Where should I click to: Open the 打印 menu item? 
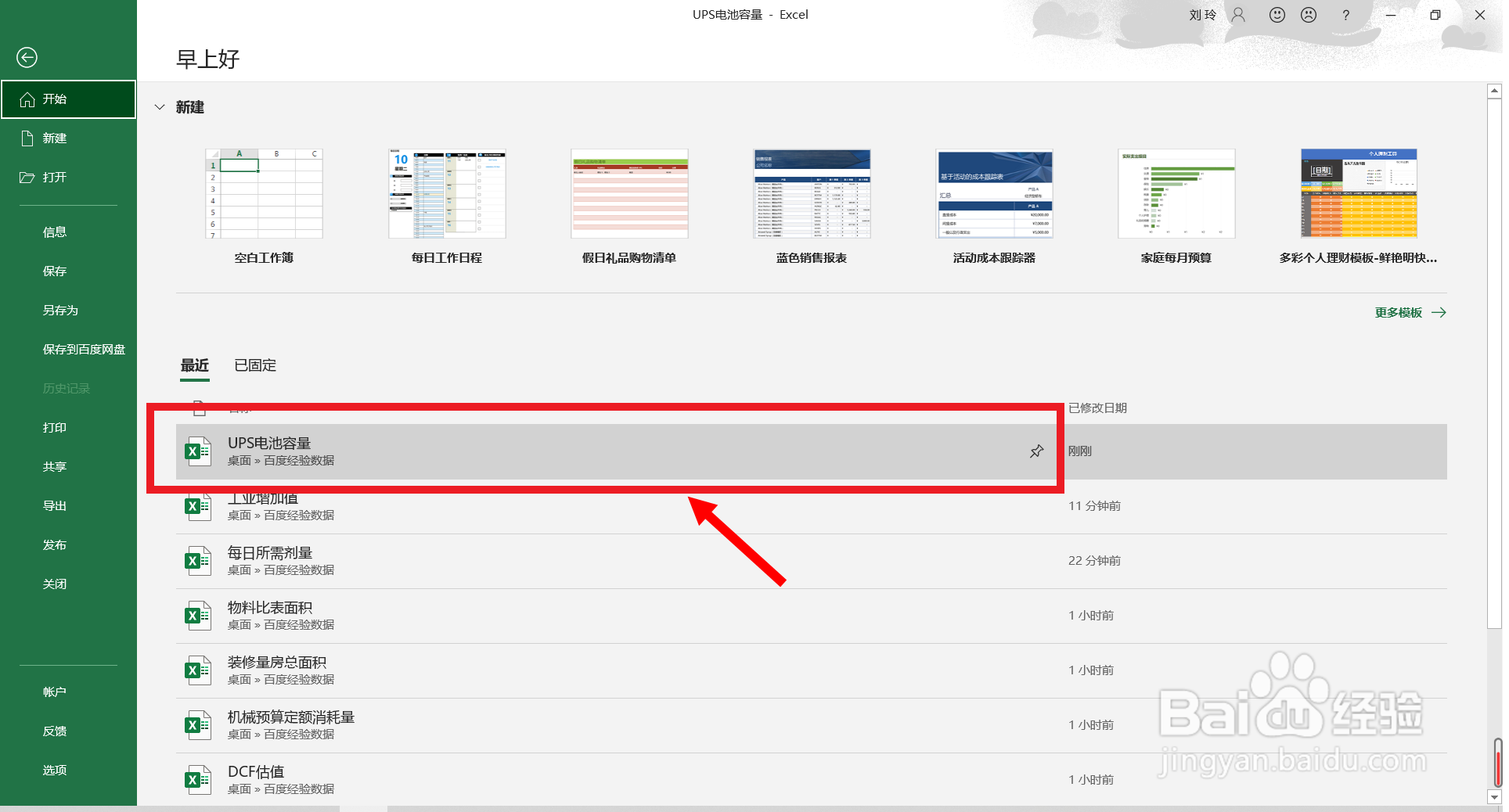tap(55, 428)
